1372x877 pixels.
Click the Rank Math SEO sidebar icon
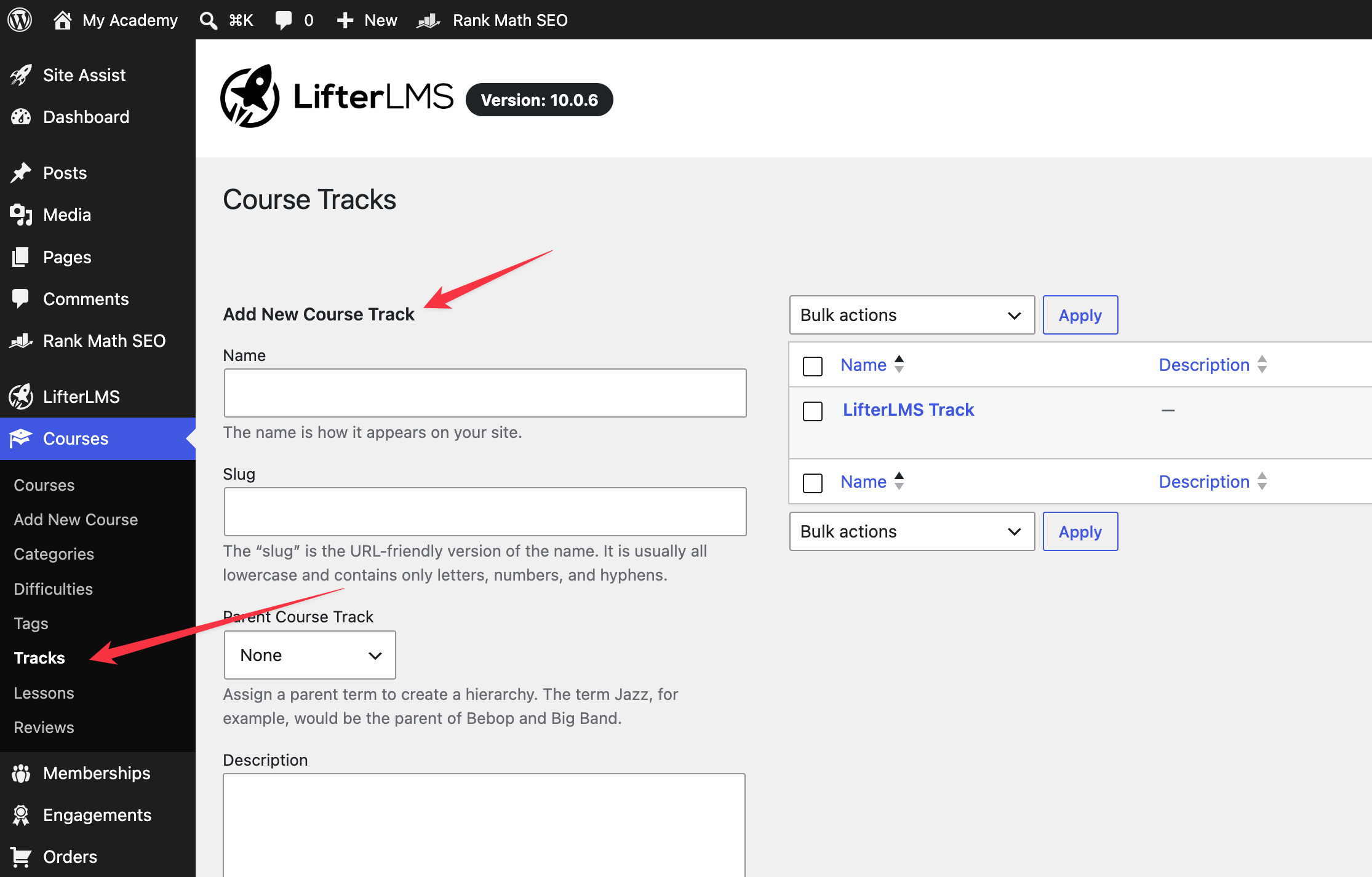tap(21, 341)
